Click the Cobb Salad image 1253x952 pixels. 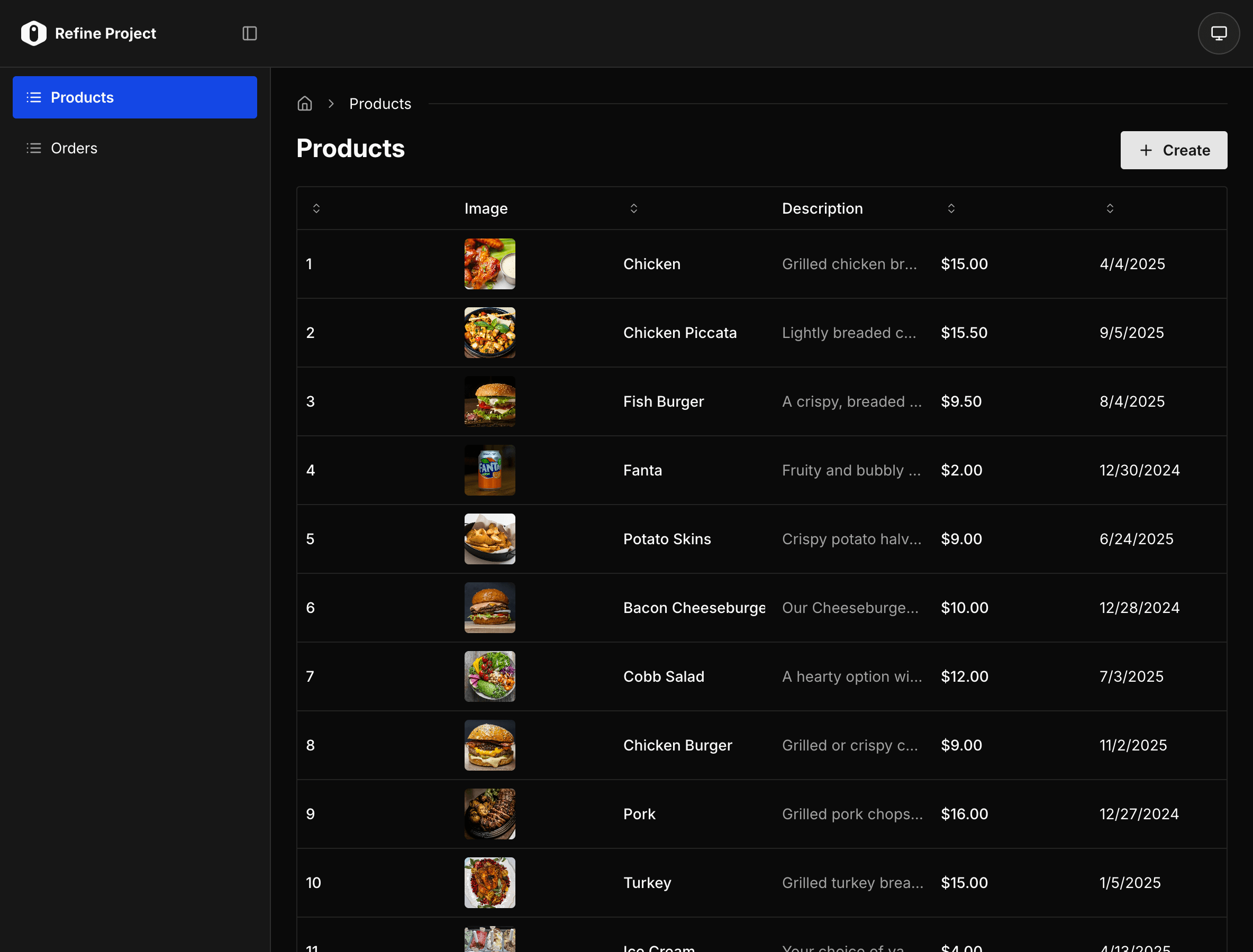pos(490,676)
